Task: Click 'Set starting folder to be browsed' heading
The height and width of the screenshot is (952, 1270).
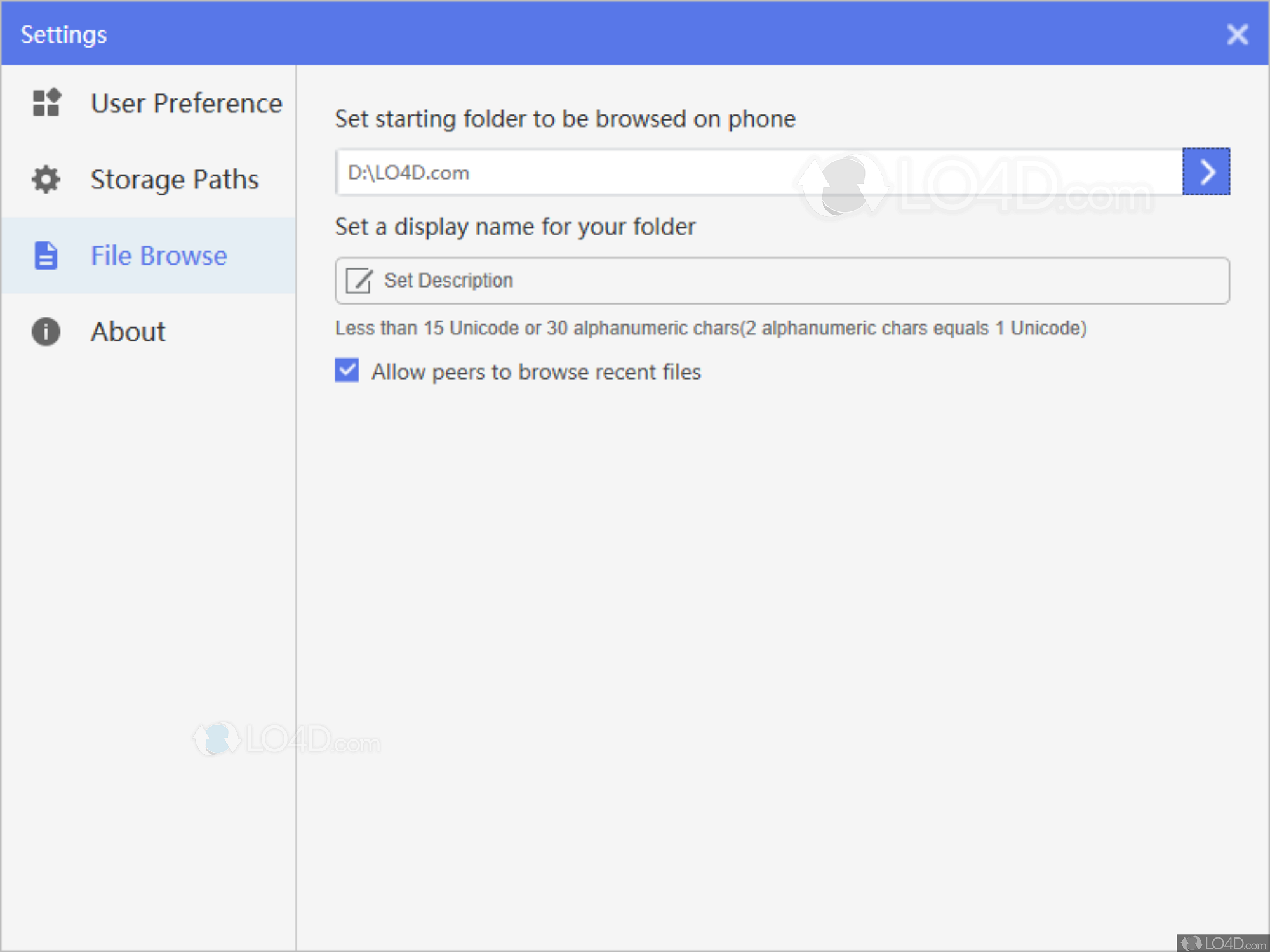Action: [565, 119]
